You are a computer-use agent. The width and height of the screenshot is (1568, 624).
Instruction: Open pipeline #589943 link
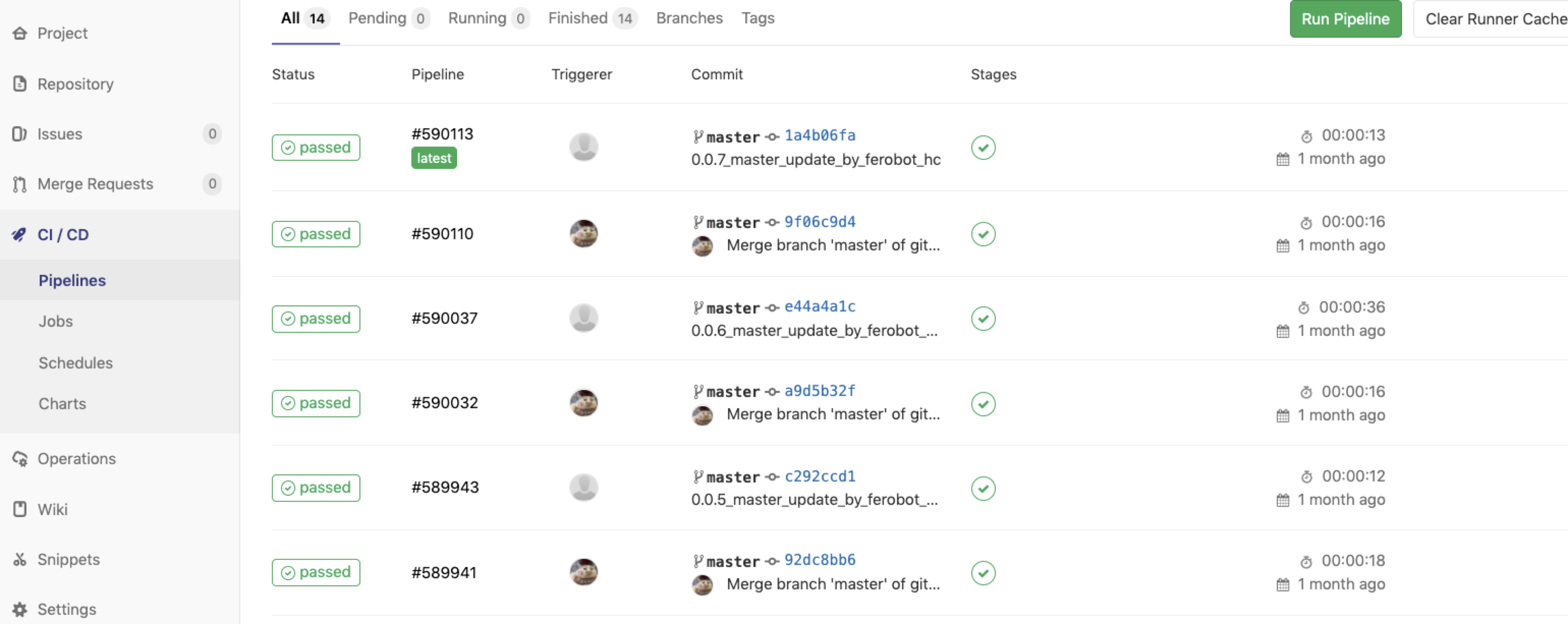445,487
